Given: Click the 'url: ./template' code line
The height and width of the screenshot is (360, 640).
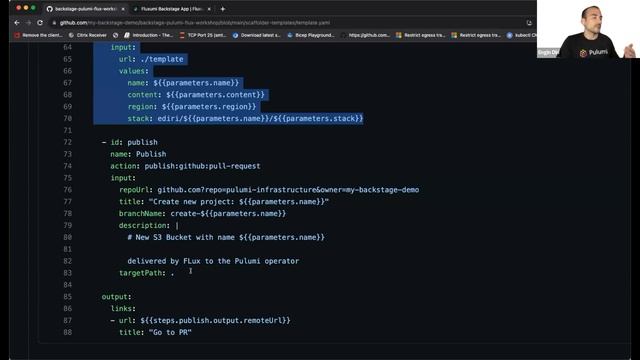Looking at the screenshot, I should click(151, 59).
